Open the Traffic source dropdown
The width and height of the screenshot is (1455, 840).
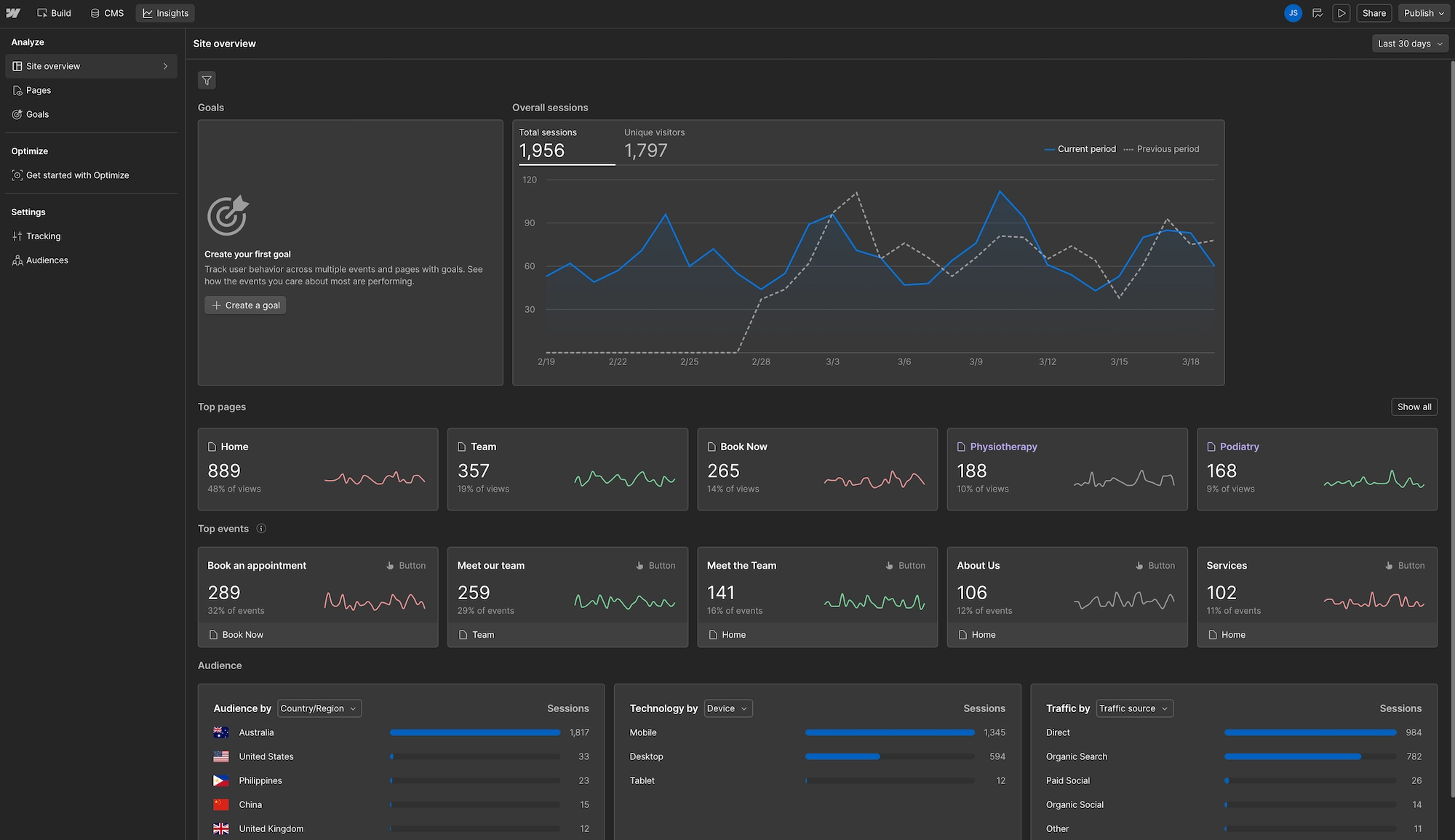pyautogui.click(x=1133, y=708)
